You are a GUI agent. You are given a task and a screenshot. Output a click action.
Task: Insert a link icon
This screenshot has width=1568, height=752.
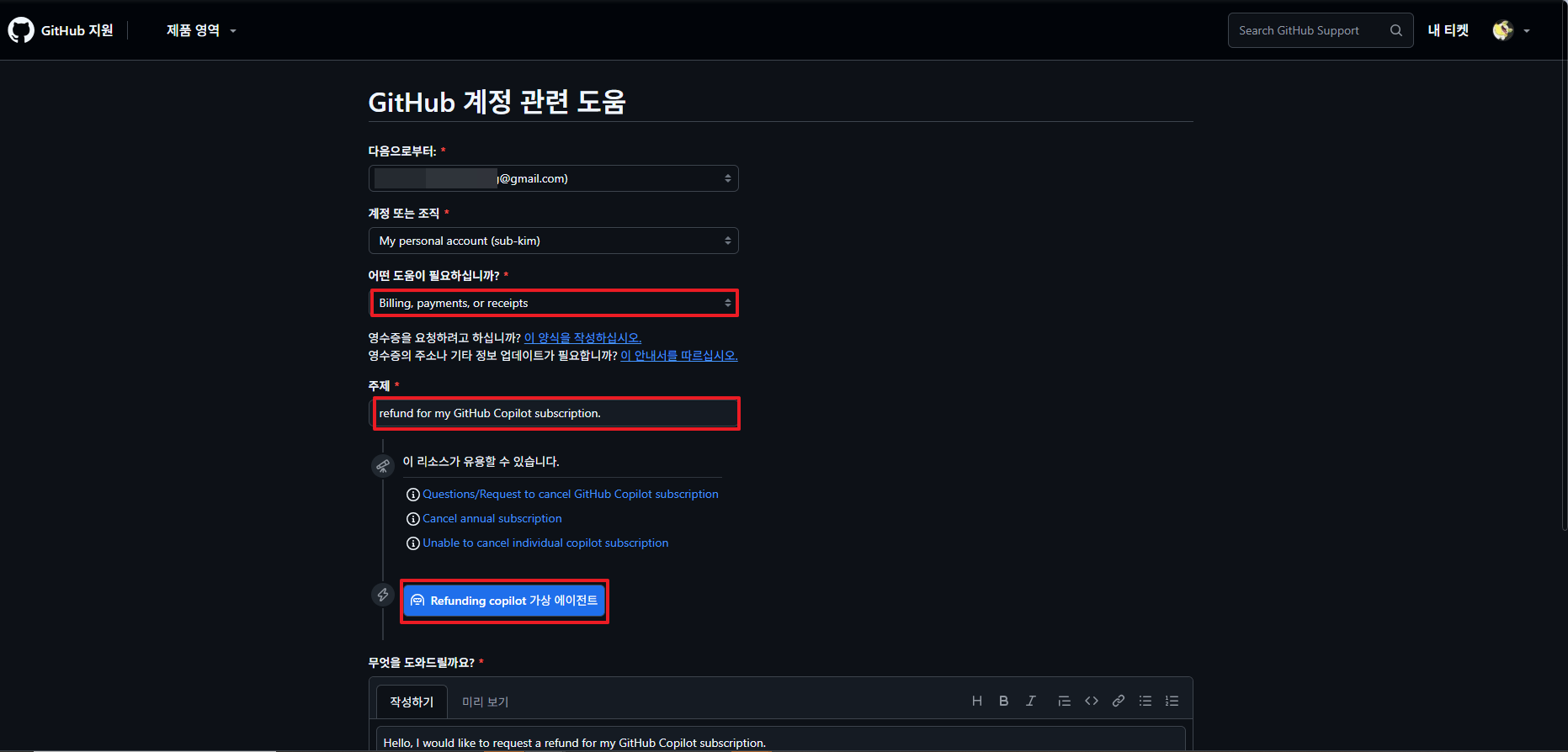click(1119, 701)
